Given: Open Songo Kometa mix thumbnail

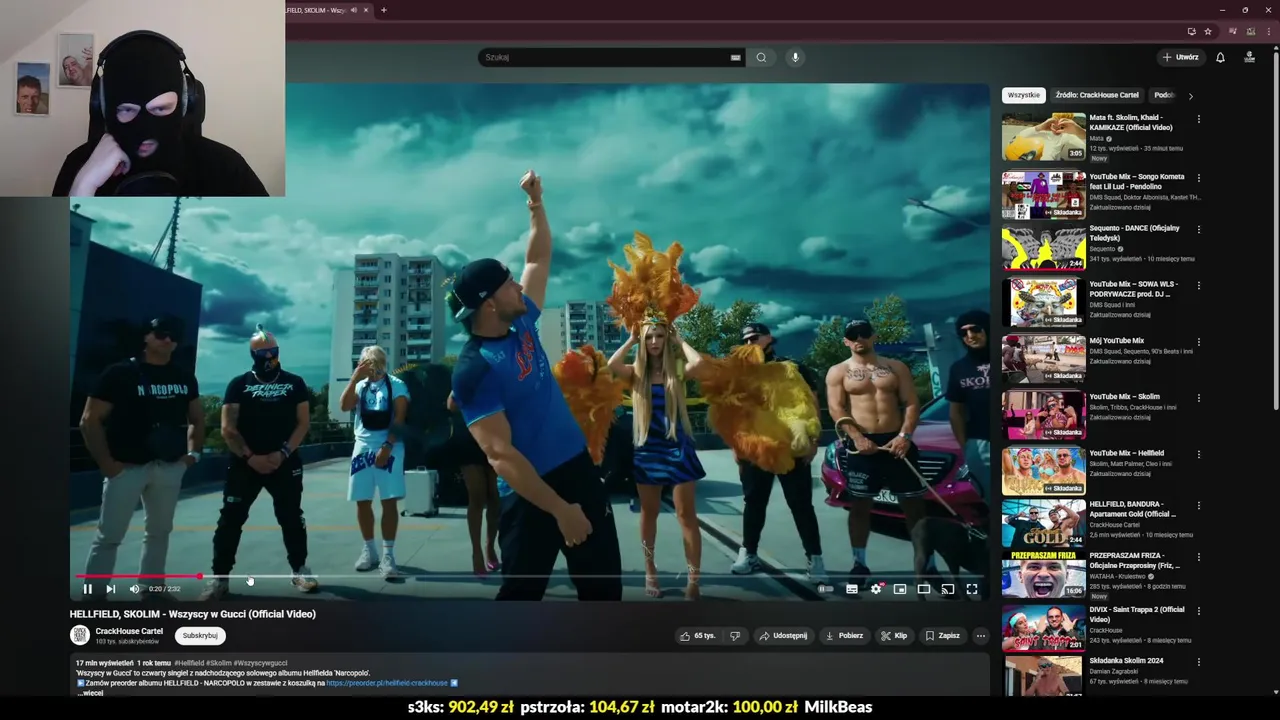Looking at the screenshot, I should [1044, 195].
